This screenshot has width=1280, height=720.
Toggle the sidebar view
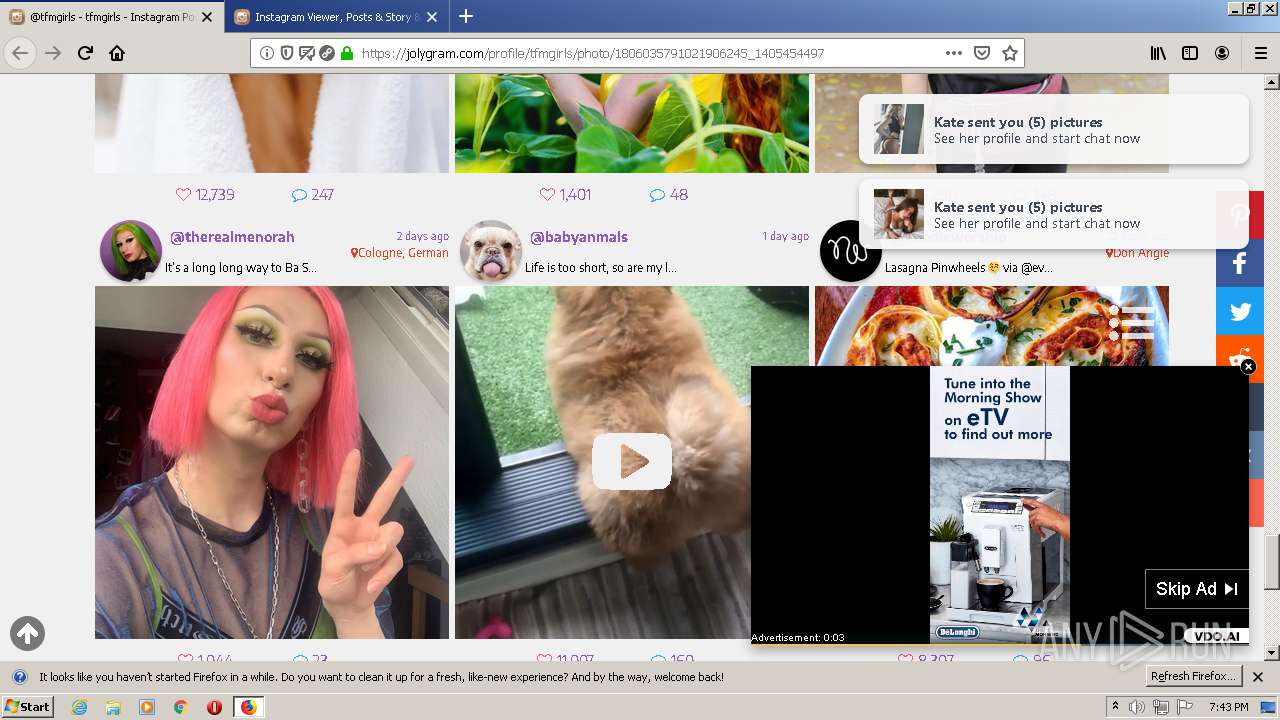[1190, 53]
